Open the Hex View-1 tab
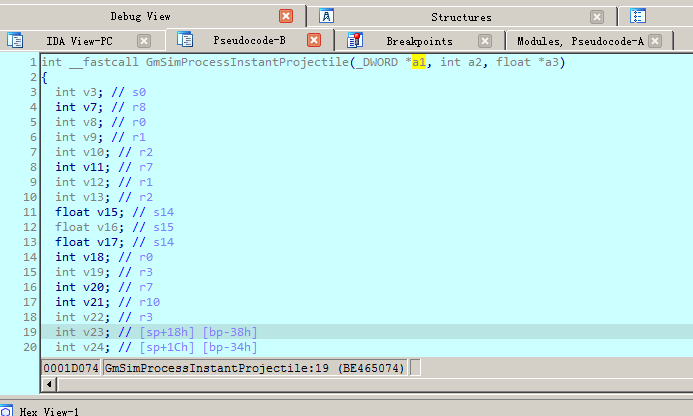This screenshot has width=693, height=416. (49, 412)
